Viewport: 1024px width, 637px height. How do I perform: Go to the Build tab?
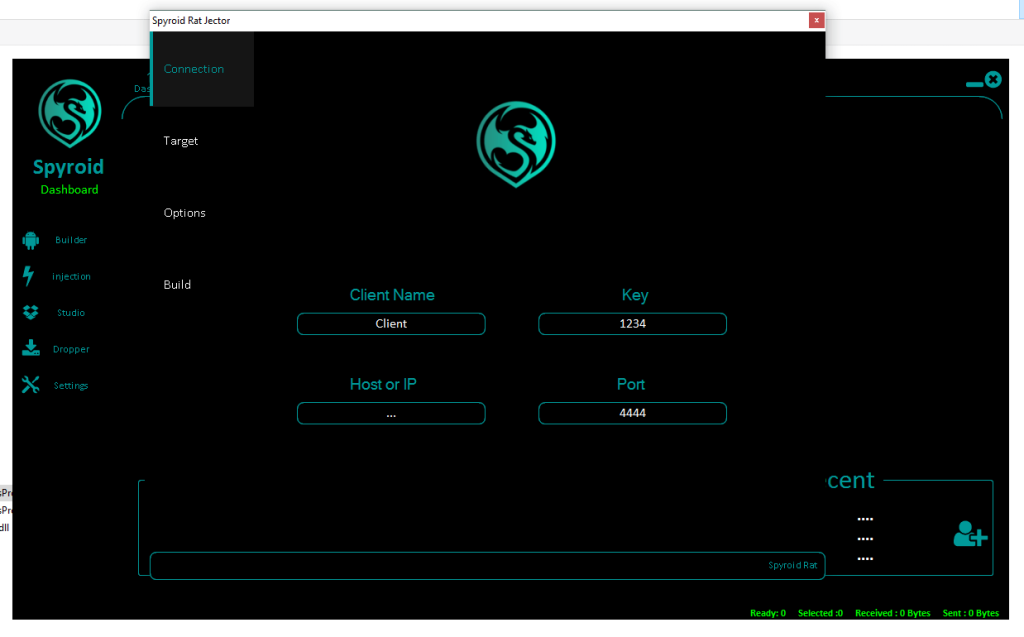click(178, 285)
